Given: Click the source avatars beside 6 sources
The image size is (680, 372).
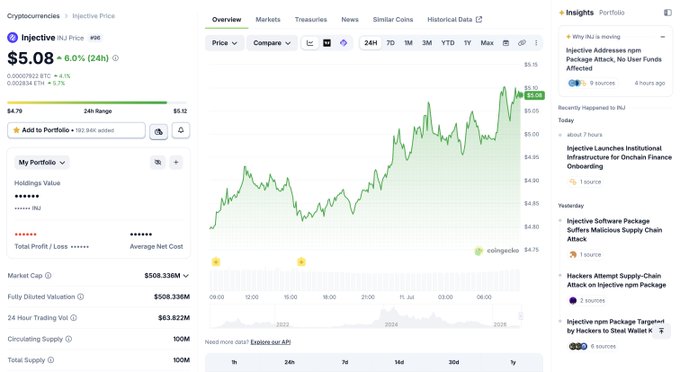Looking at the screenshot, I should tap(578, 346).
